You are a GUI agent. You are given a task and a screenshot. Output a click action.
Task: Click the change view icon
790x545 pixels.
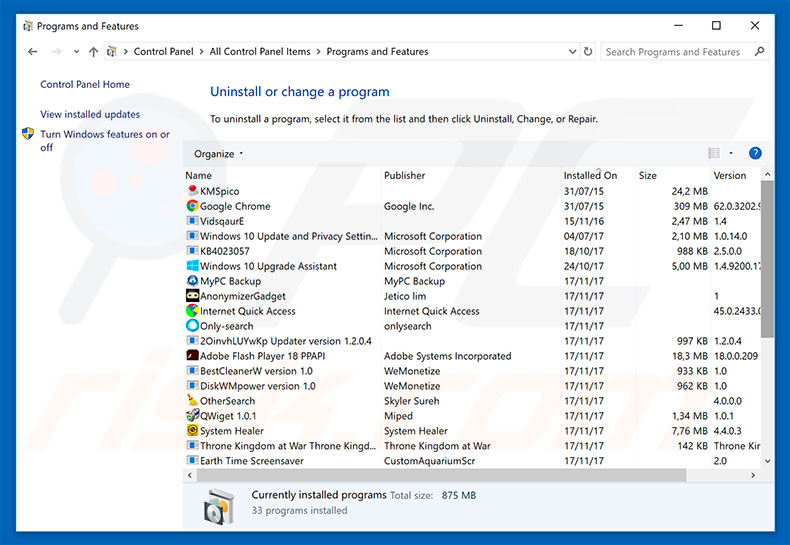point(714,153)
